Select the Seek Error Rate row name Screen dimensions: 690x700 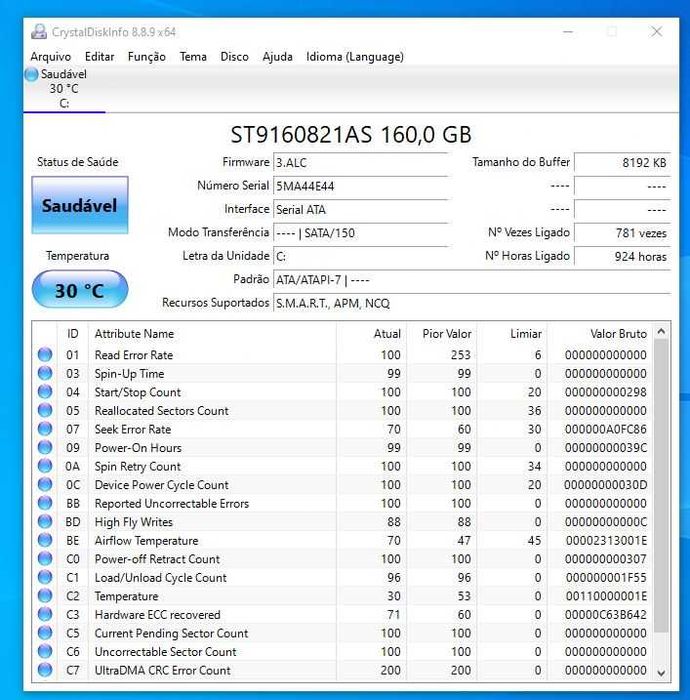[x=133, y=429]
